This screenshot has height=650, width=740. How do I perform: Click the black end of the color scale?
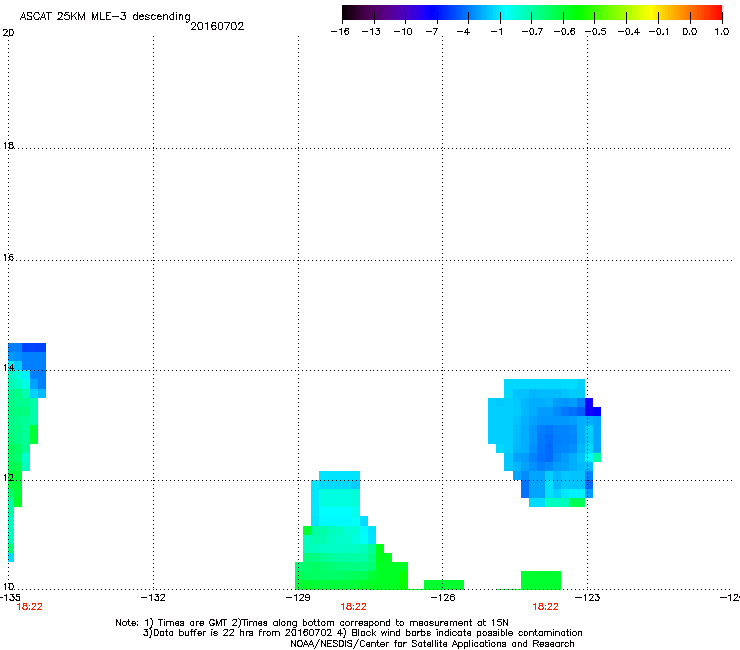(x=347, y=13)
